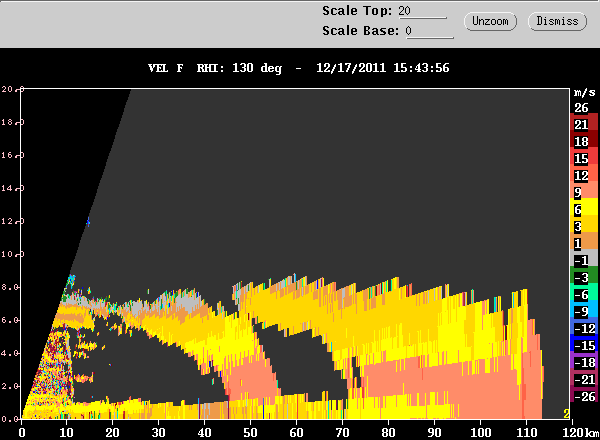Click the 'Scale Top:' label
Screen dimensions: 600x440
pyautogui.click(x=357, y=11)
